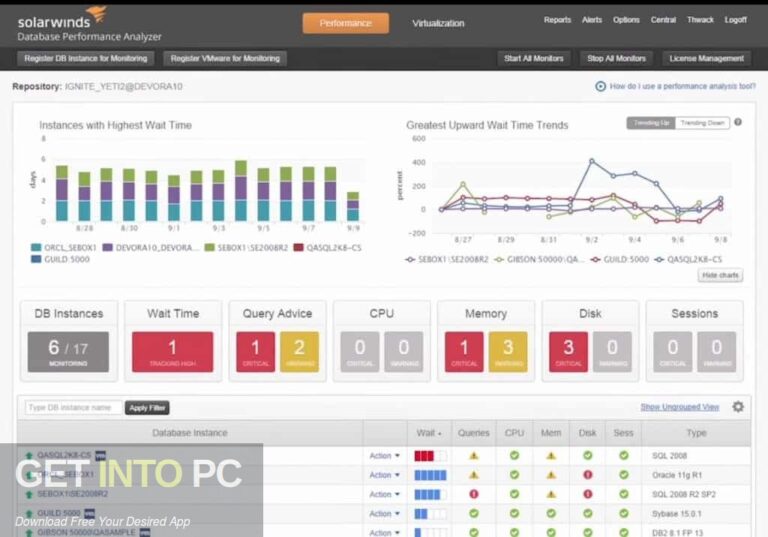Screen dimensions: 768x537
Task: Switch to the Virtualization tab
Action: [438, 23]
